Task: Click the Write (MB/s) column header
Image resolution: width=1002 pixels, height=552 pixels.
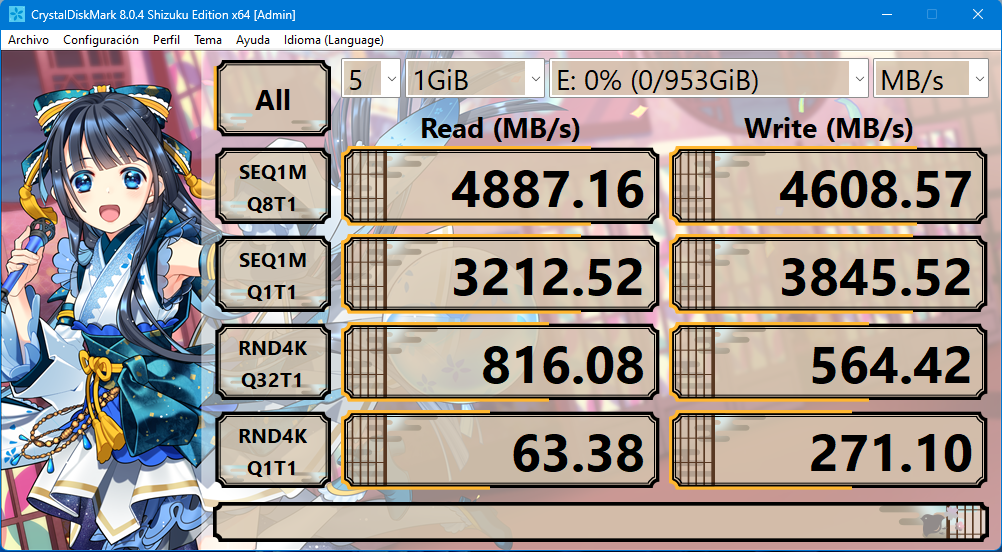Action: [x=828, y=128]
